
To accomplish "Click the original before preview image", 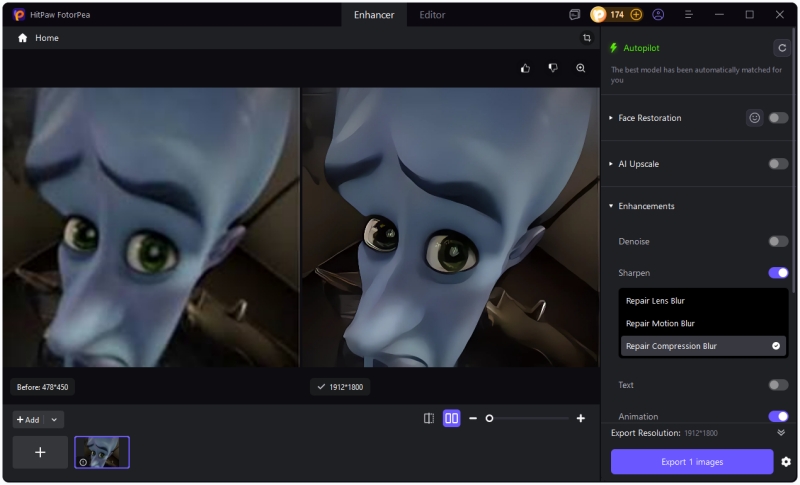I will pyautogui.click(x=151, y=227).
